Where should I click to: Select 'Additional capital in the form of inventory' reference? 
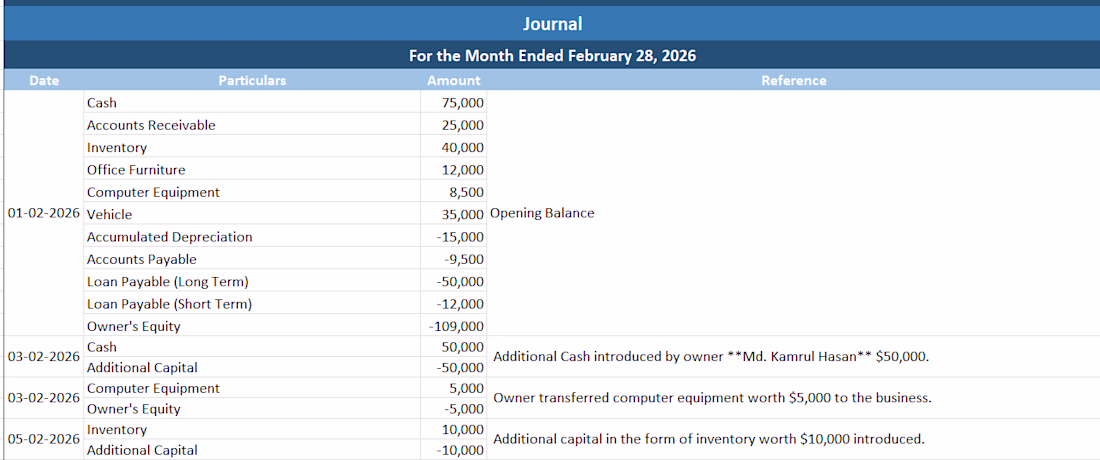pos(793,440)
